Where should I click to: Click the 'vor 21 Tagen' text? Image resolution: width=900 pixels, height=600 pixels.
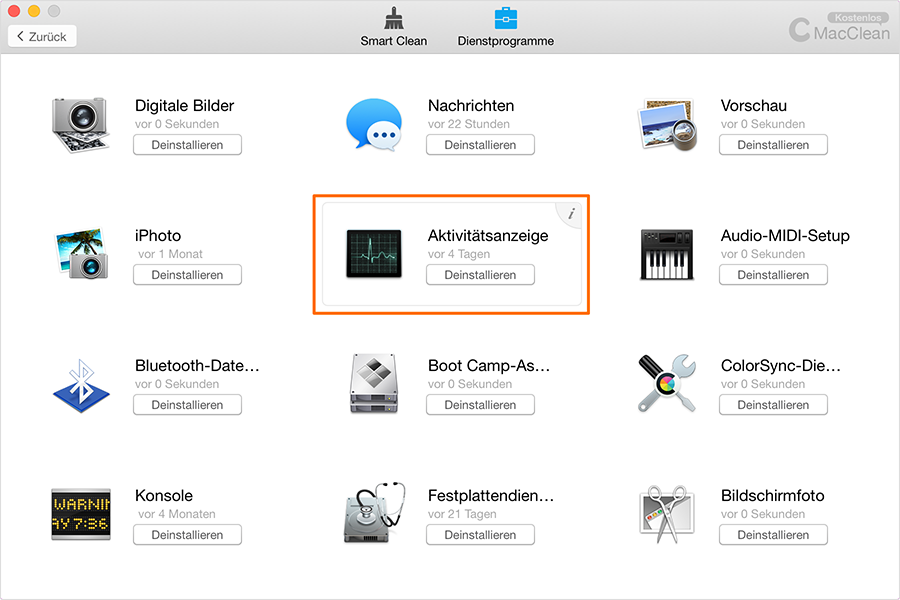(x=462, y=514)
